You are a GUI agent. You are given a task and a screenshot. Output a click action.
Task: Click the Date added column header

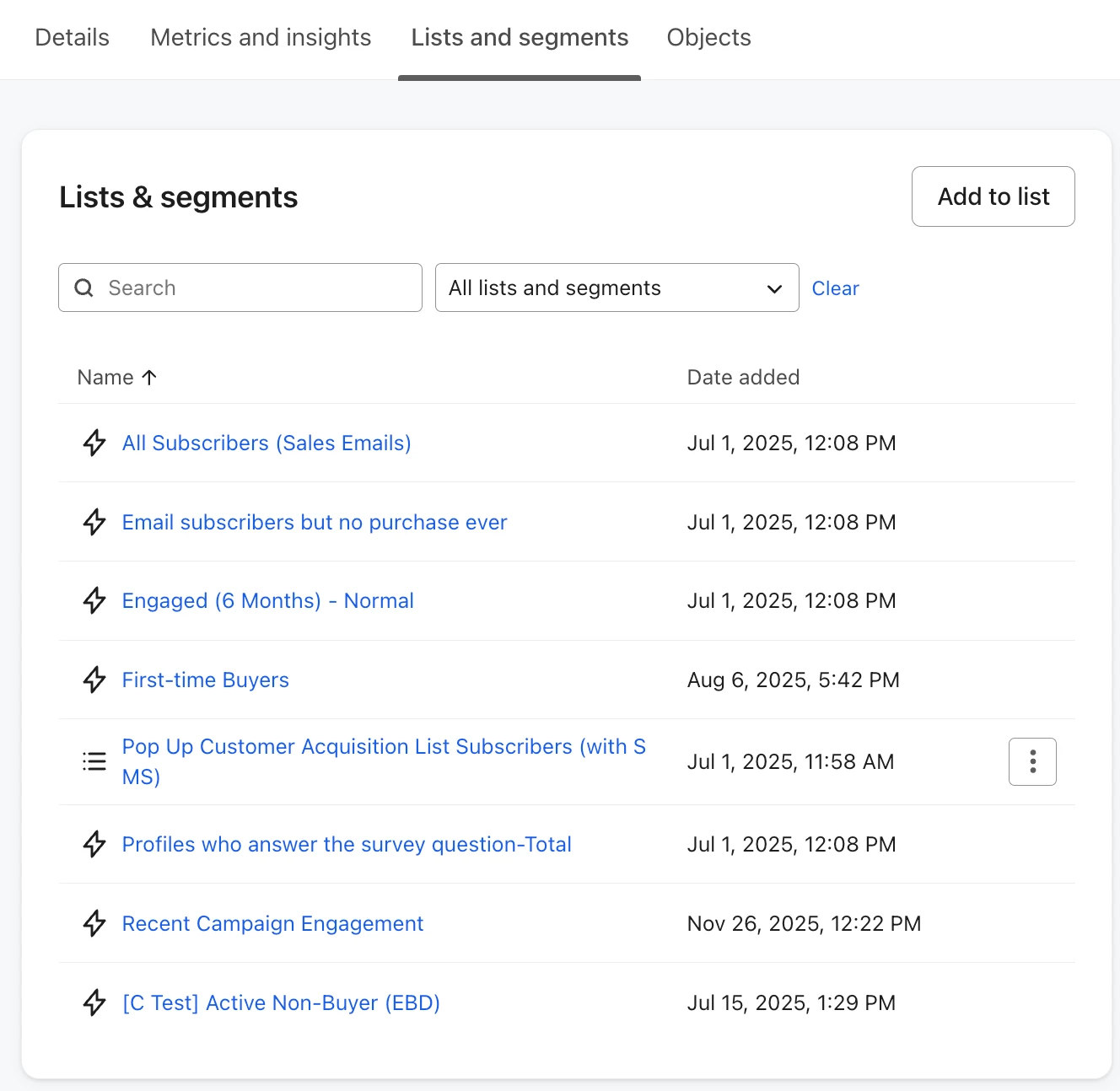(x=743, y=378)
